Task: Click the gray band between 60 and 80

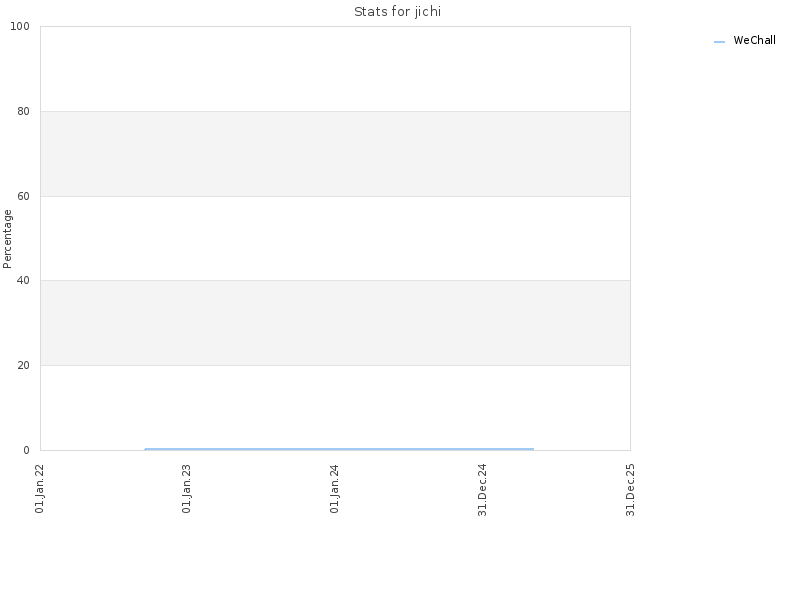Action: (x=335, y=154)
